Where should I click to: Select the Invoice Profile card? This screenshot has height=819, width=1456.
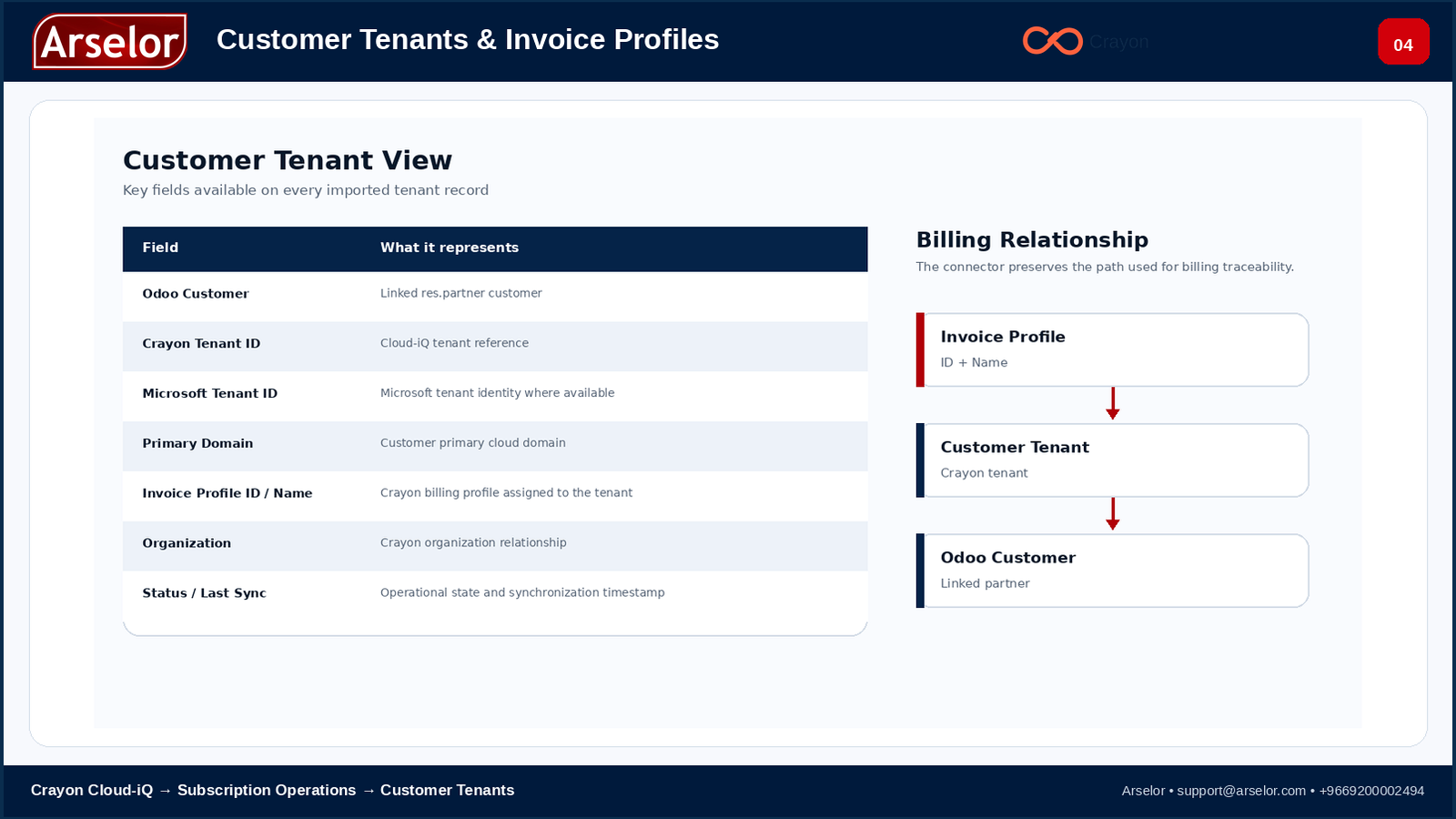click(1112, 349)
